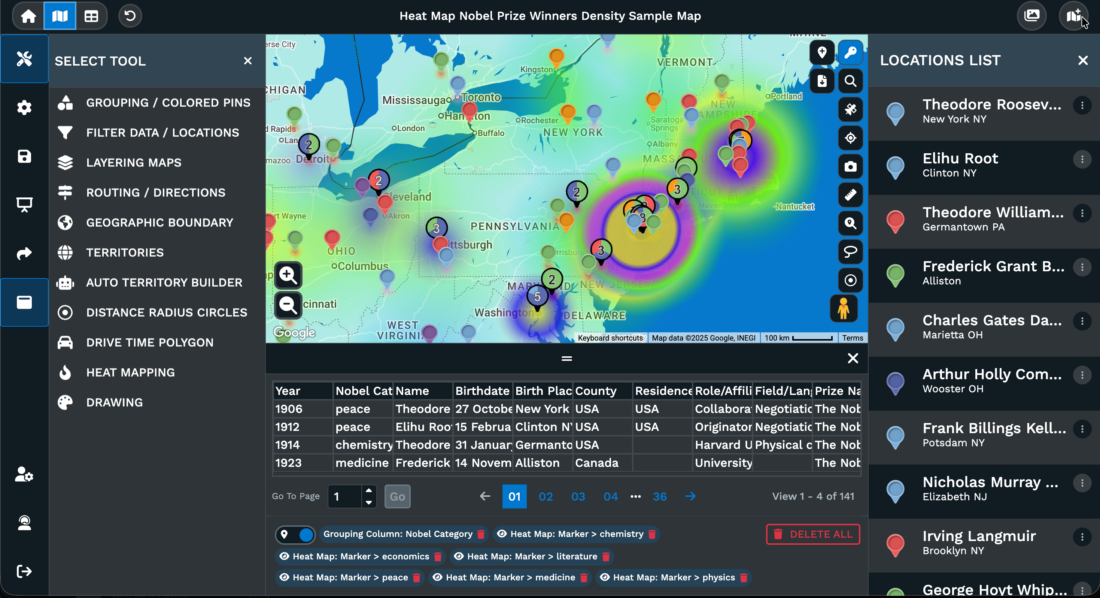Open the Routing / Directions tool

pos(155,192)
